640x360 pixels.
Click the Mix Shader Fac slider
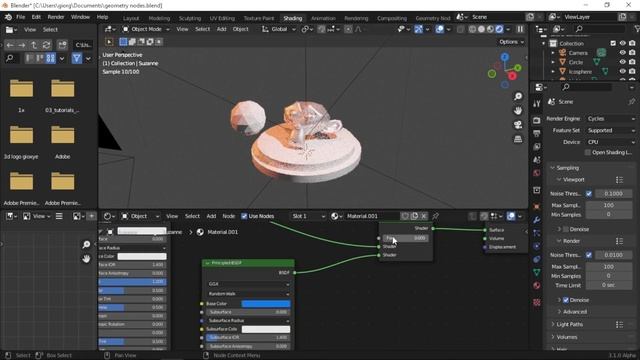click(x=406, y=238)
